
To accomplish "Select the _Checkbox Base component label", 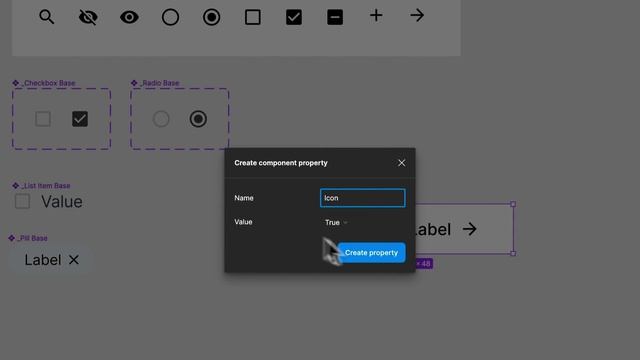I will (49, 83).
